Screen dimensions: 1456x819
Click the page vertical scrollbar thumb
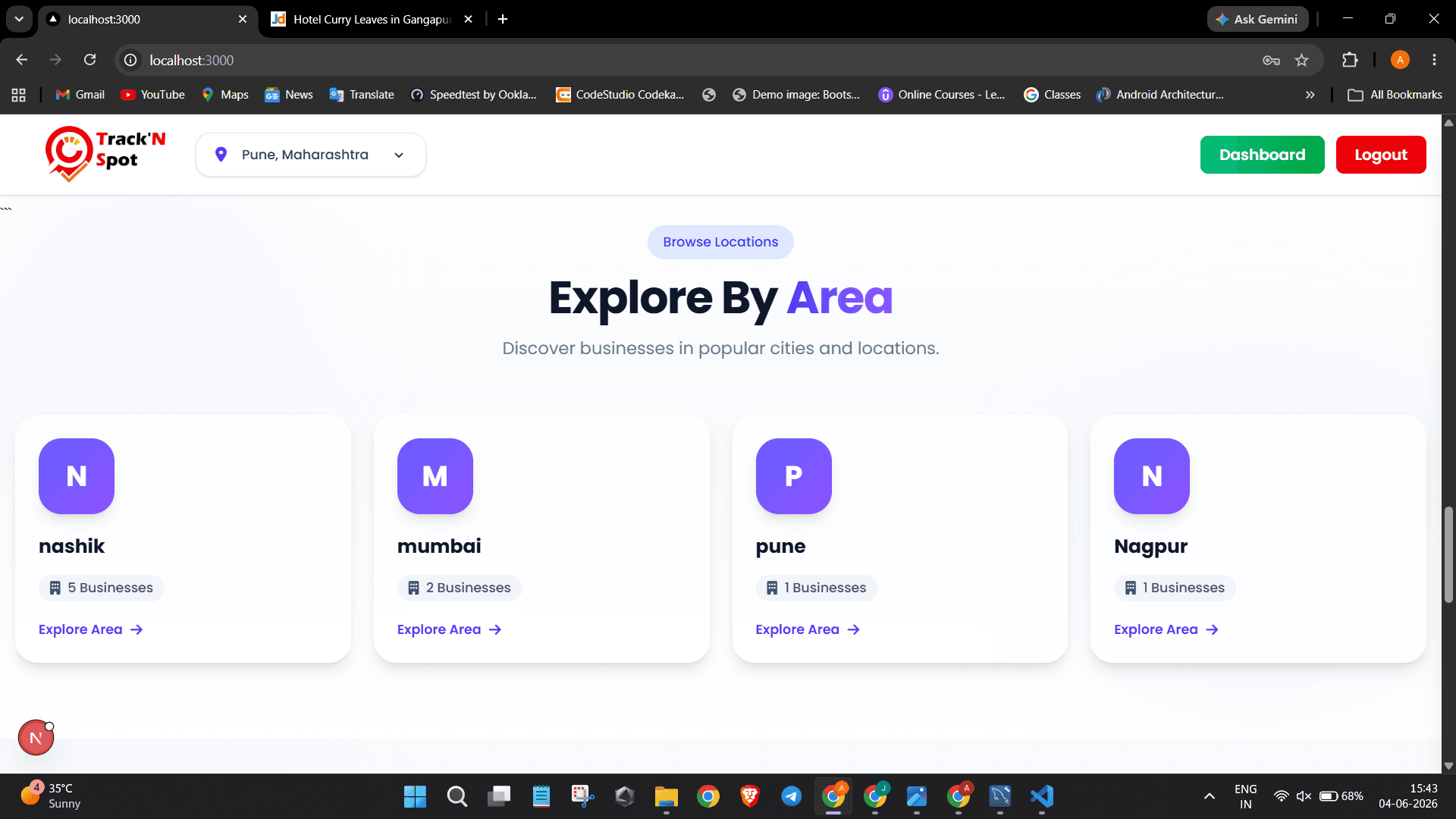click(1448, 554)
